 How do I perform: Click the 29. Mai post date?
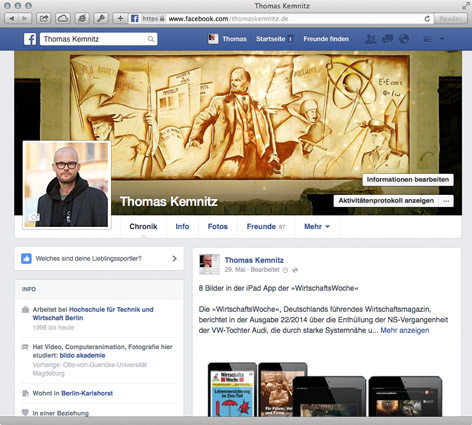(x=236, y=270)
